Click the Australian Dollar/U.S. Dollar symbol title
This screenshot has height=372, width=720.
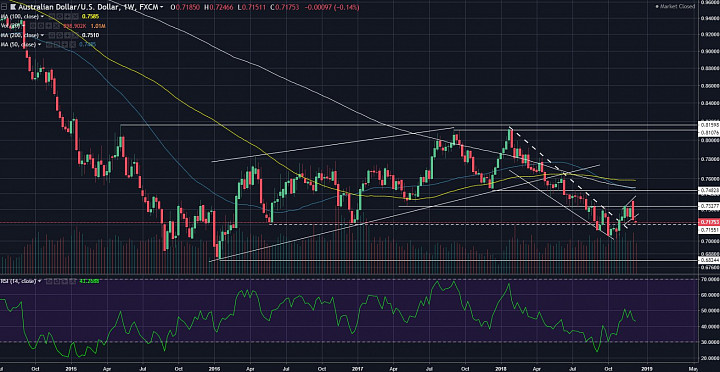click(68, 7)
